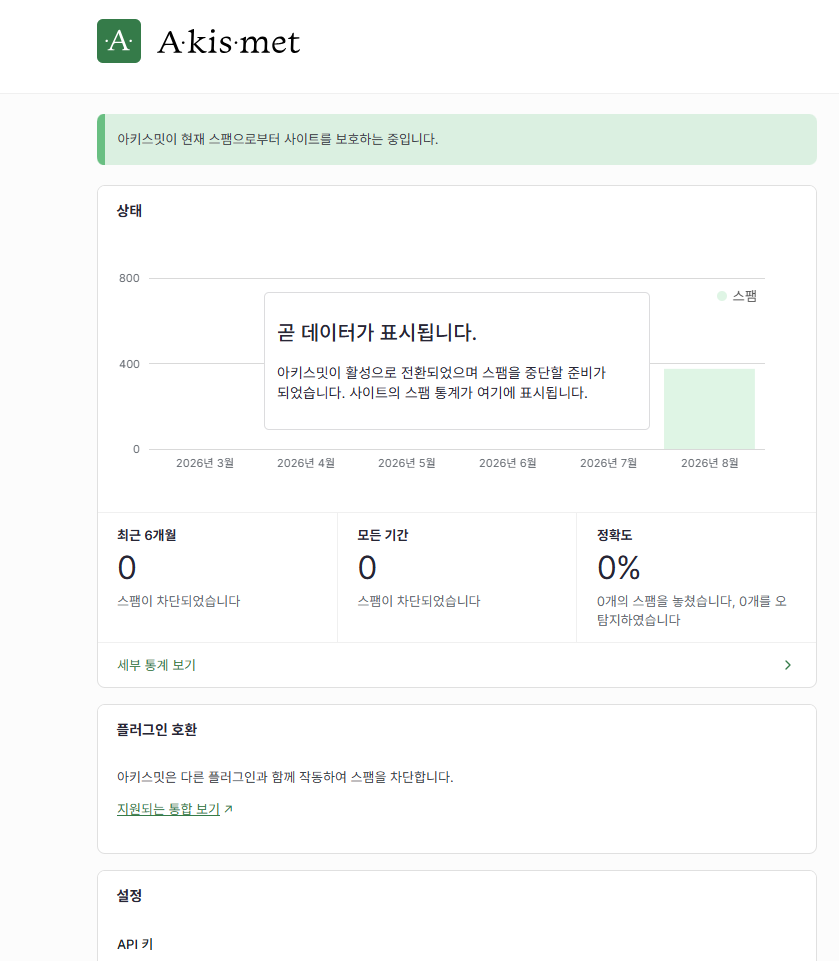The height and width of the screenshot is (961, 839).
Task: Click the 플러그인 호환 heading
Action: click(x=157, y=730)
